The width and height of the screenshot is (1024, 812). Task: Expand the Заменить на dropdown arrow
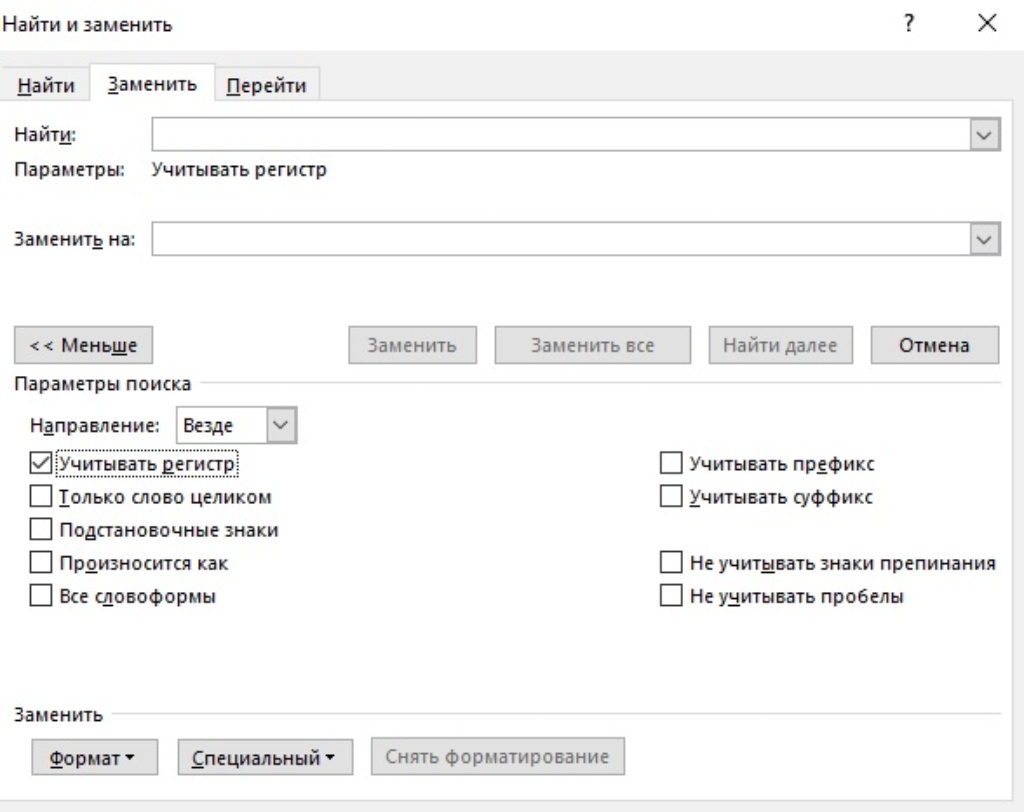(x=985, y=239)
